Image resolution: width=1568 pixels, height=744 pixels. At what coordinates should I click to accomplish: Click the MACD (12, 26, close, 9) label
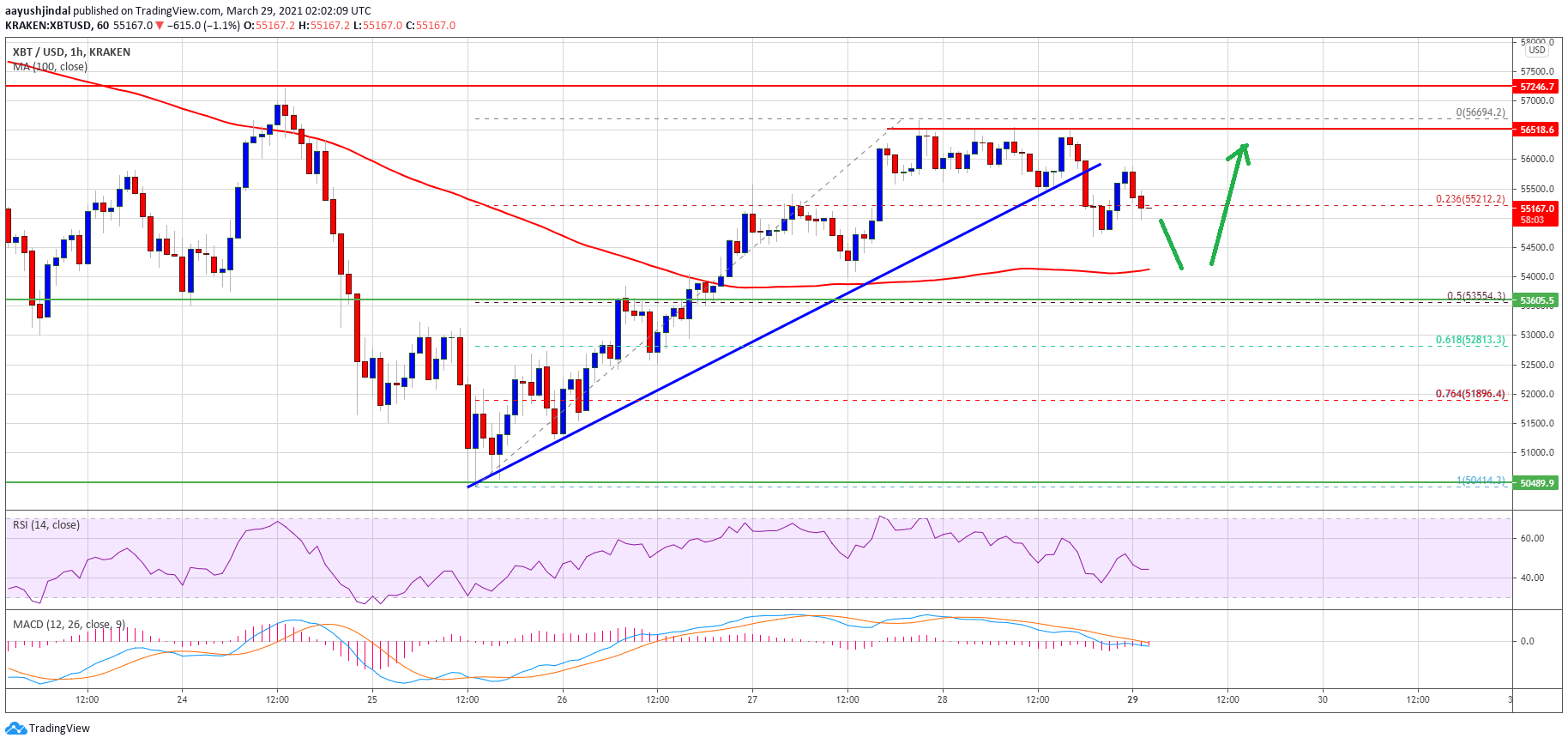tap(69, 624)
